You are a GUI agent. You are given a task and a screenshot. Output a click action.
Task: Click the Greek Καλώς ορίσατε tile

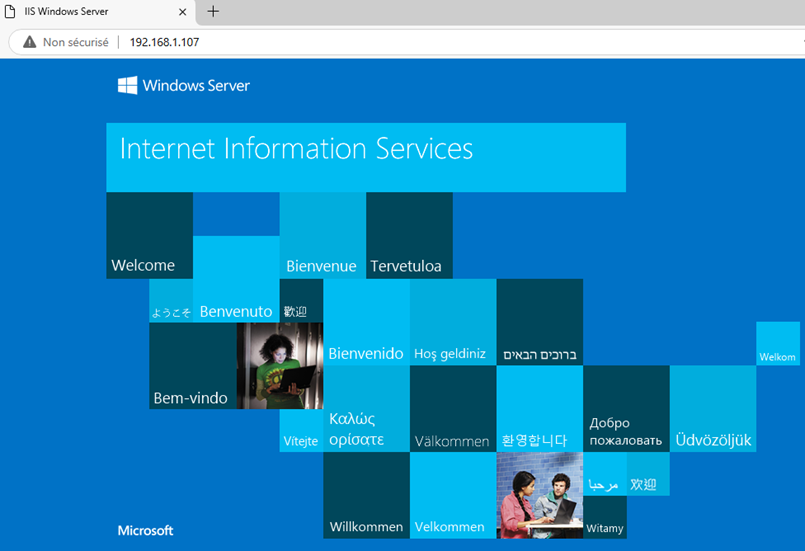coord(367,409)
